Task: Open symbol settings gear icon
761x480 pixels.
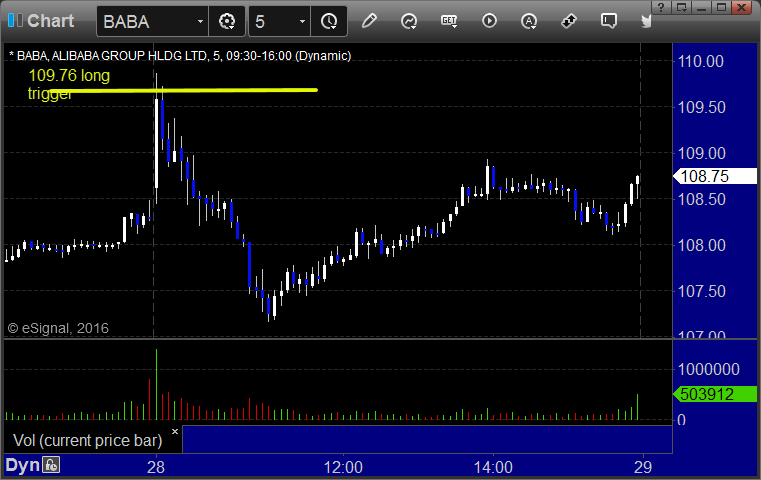Action: coord(227,21)
